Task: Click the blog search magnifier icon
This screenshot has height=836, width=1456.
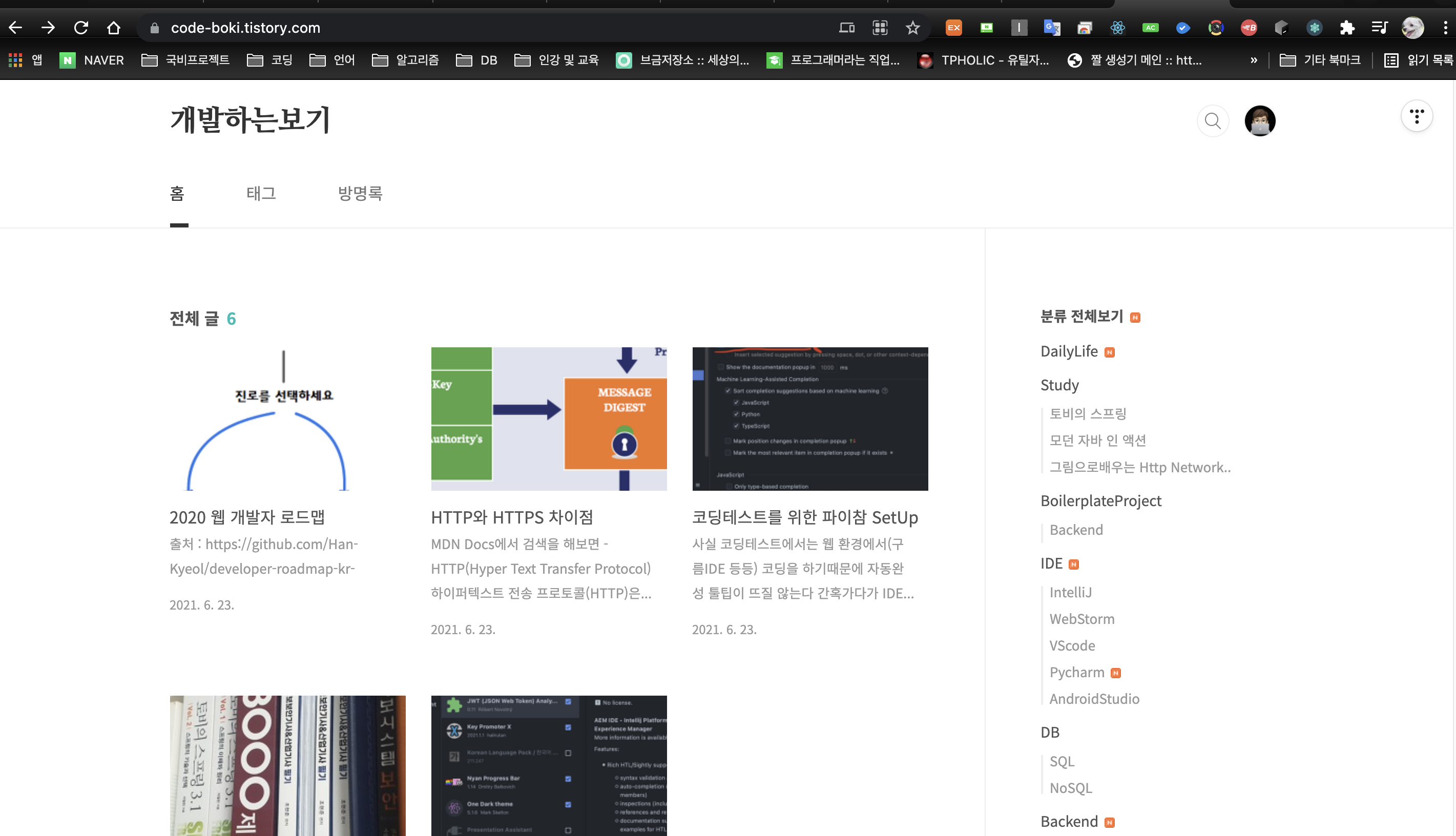Action: click(1212, 120)
